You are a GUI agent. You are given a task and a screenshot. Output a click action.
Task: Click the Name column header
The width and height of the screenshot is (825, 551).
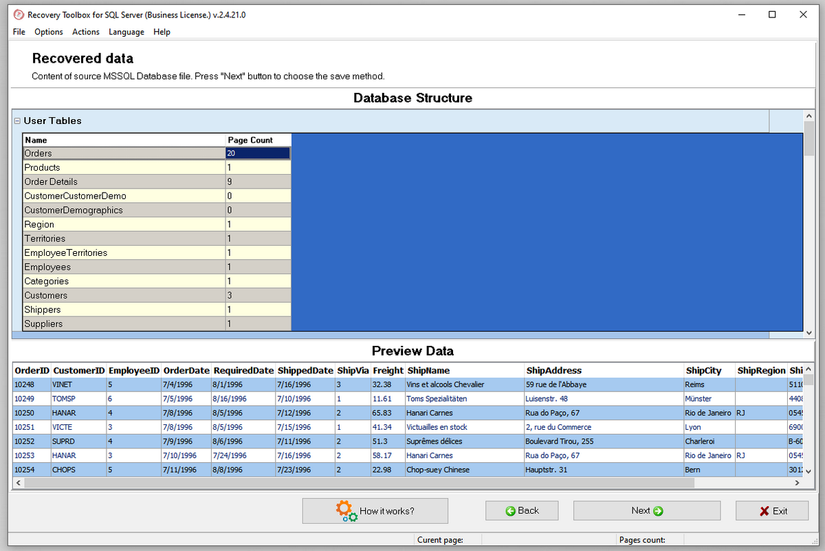click(124, 140)
